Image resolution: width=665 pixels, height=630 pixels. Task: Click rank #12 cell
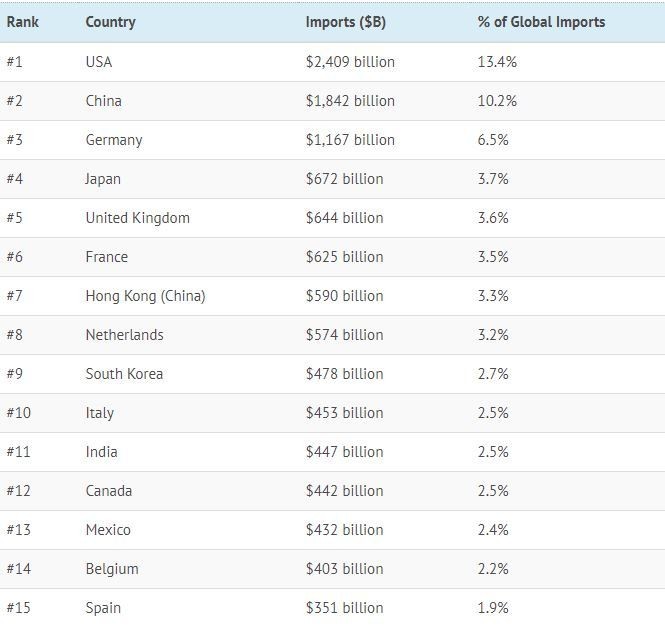tap(19, 491)
